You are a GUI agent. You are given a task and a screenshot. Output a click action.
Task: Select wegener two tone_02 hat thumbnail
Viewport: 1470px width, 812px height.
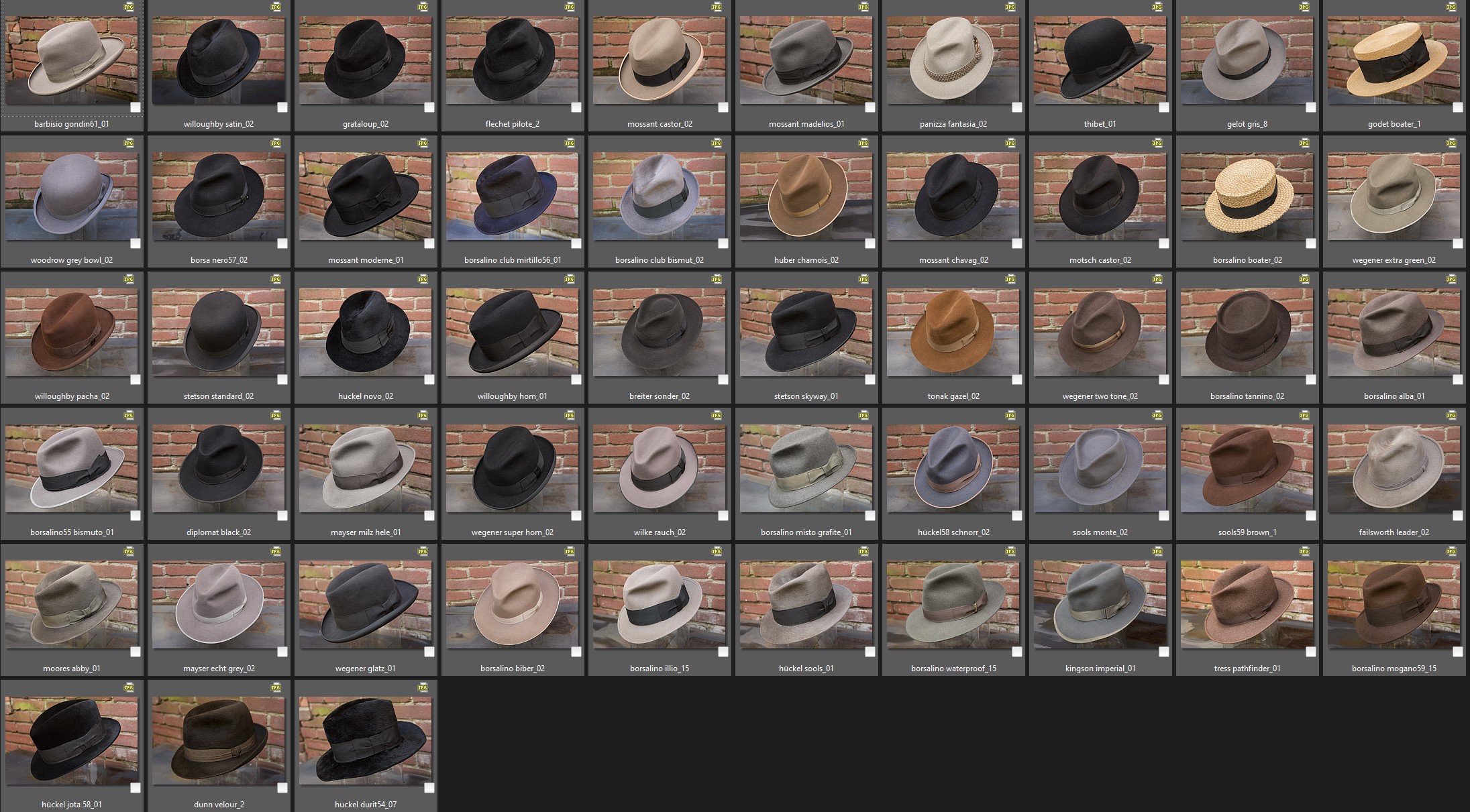(1100, 333)
